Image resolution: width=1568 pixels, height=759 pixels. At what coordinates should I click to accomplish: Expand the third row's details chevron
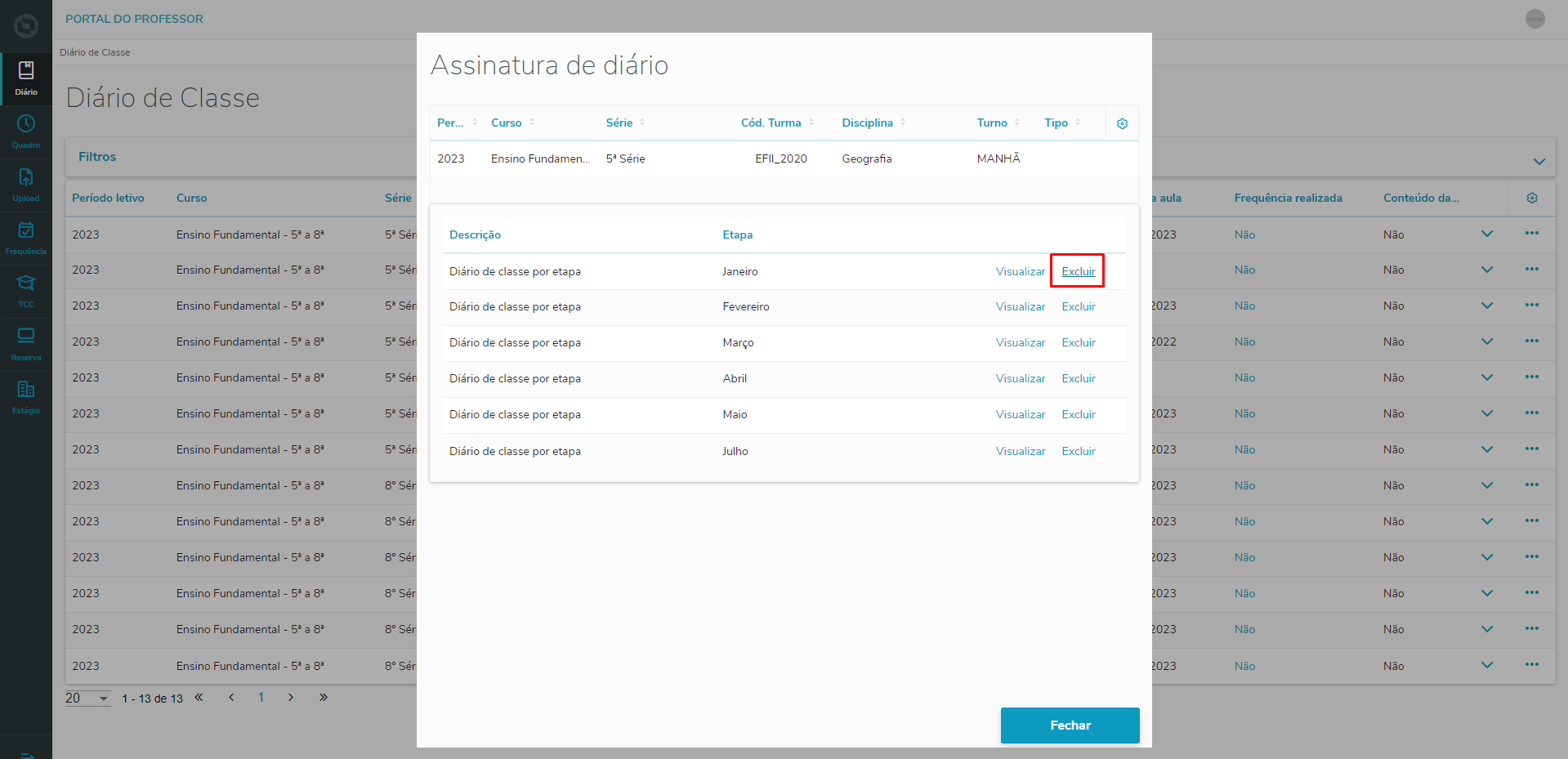click(1487, 306)
